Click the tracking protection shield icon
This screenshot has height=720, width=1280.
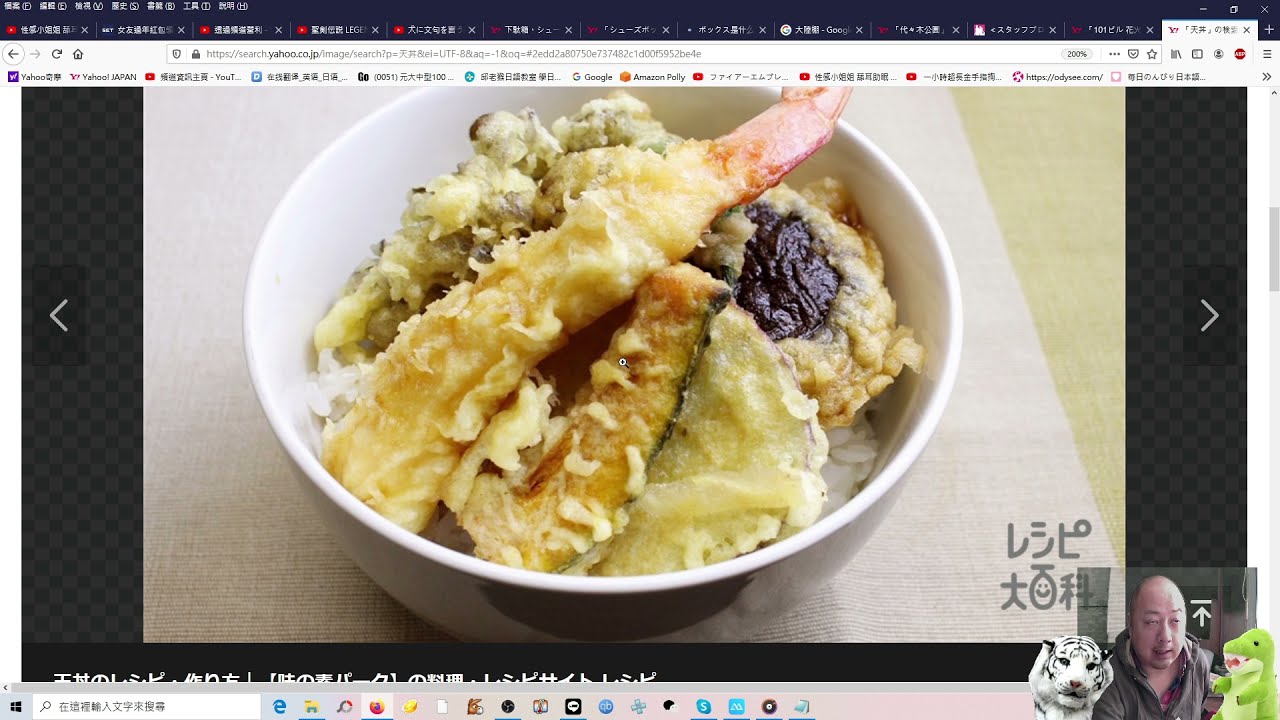click(177, 54)
